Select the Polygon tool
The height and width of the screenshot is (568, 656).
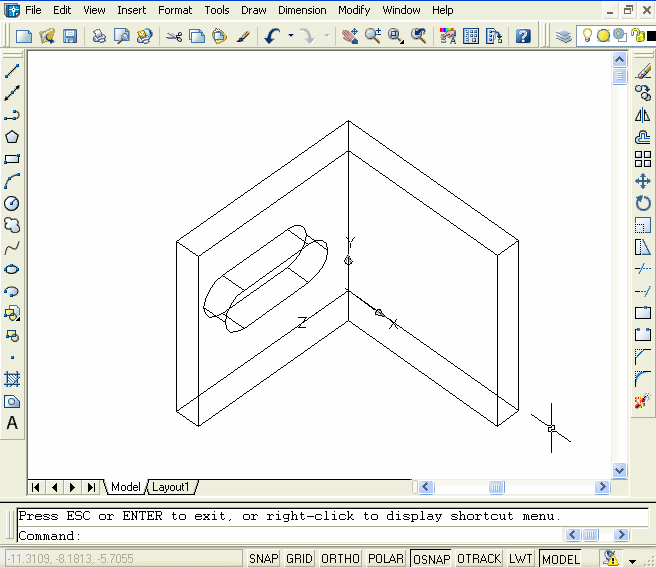click(12, 137)
